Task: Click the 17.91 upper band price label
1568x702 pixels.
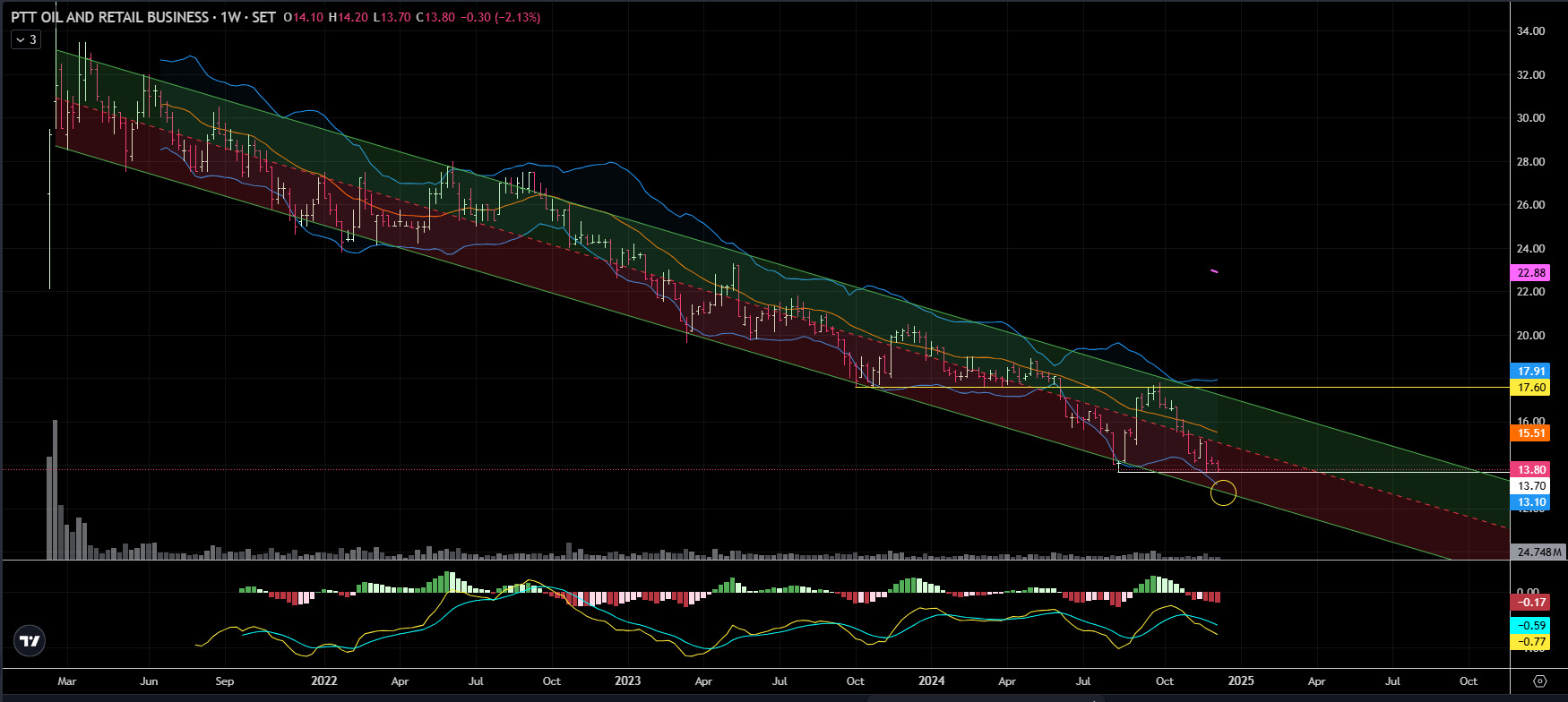Action: [1530, 371]
